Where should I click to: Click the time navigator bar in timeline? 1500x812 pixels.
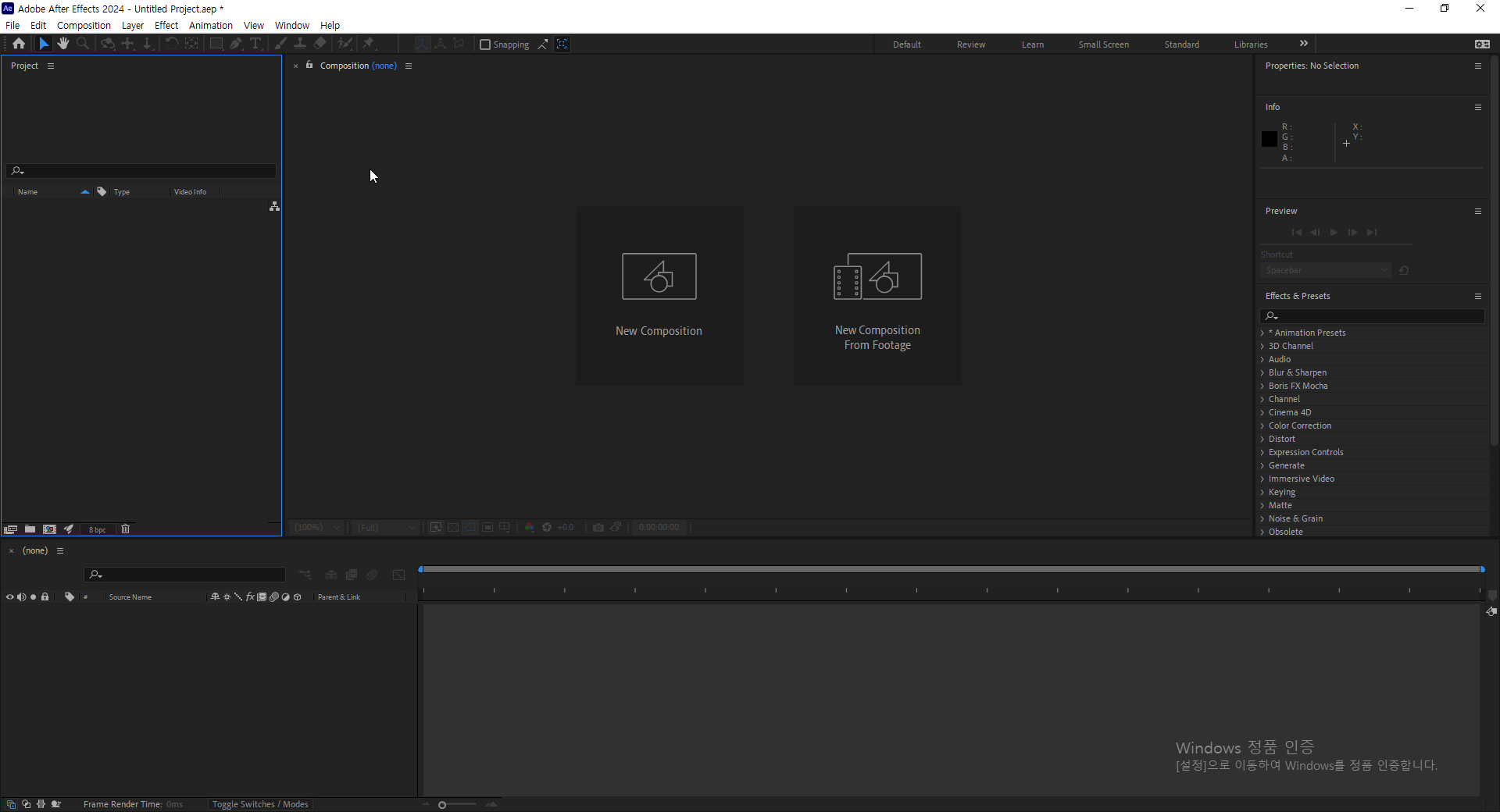click(x=952, y=569)
